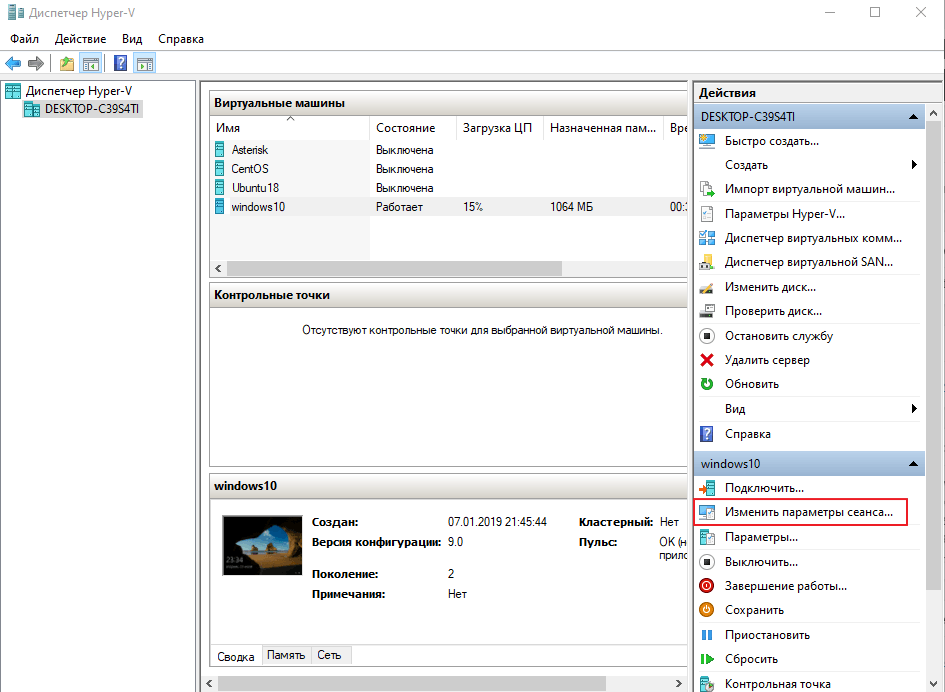Click the Приостановить pause icon
Screen dimensions: 945x692
(x=707, y=635)
